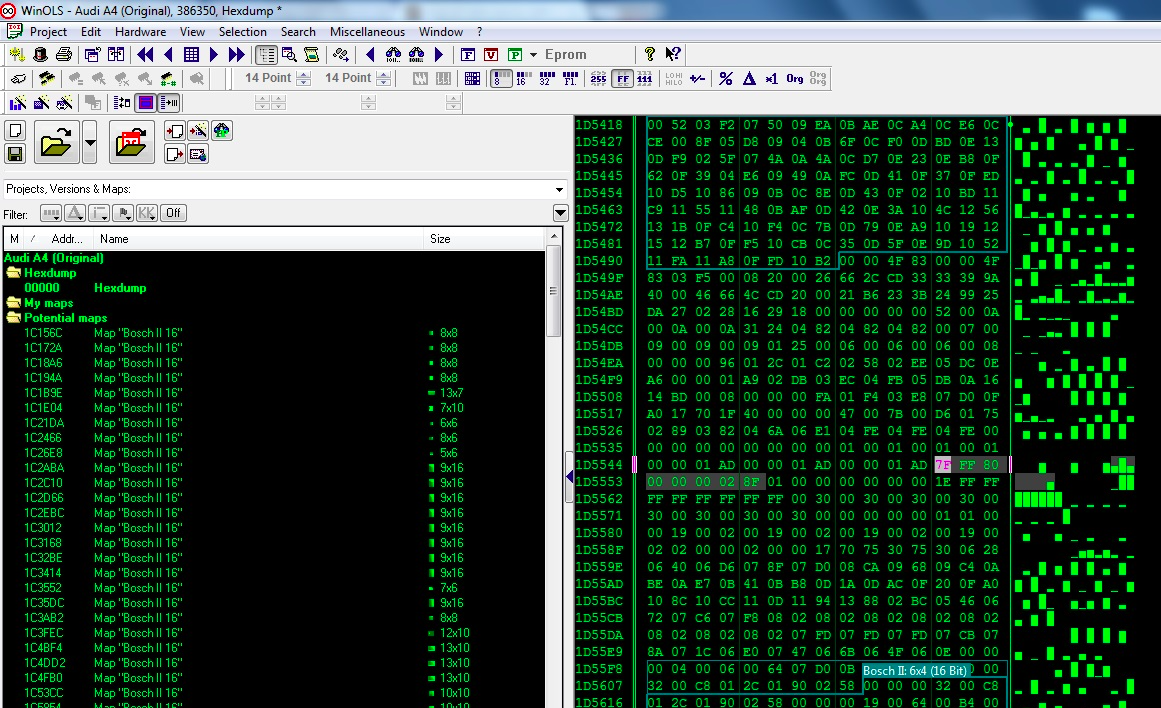Screen dimensions: 1161x708
Task: Jump to last with double right arrow
Action: 236,54
